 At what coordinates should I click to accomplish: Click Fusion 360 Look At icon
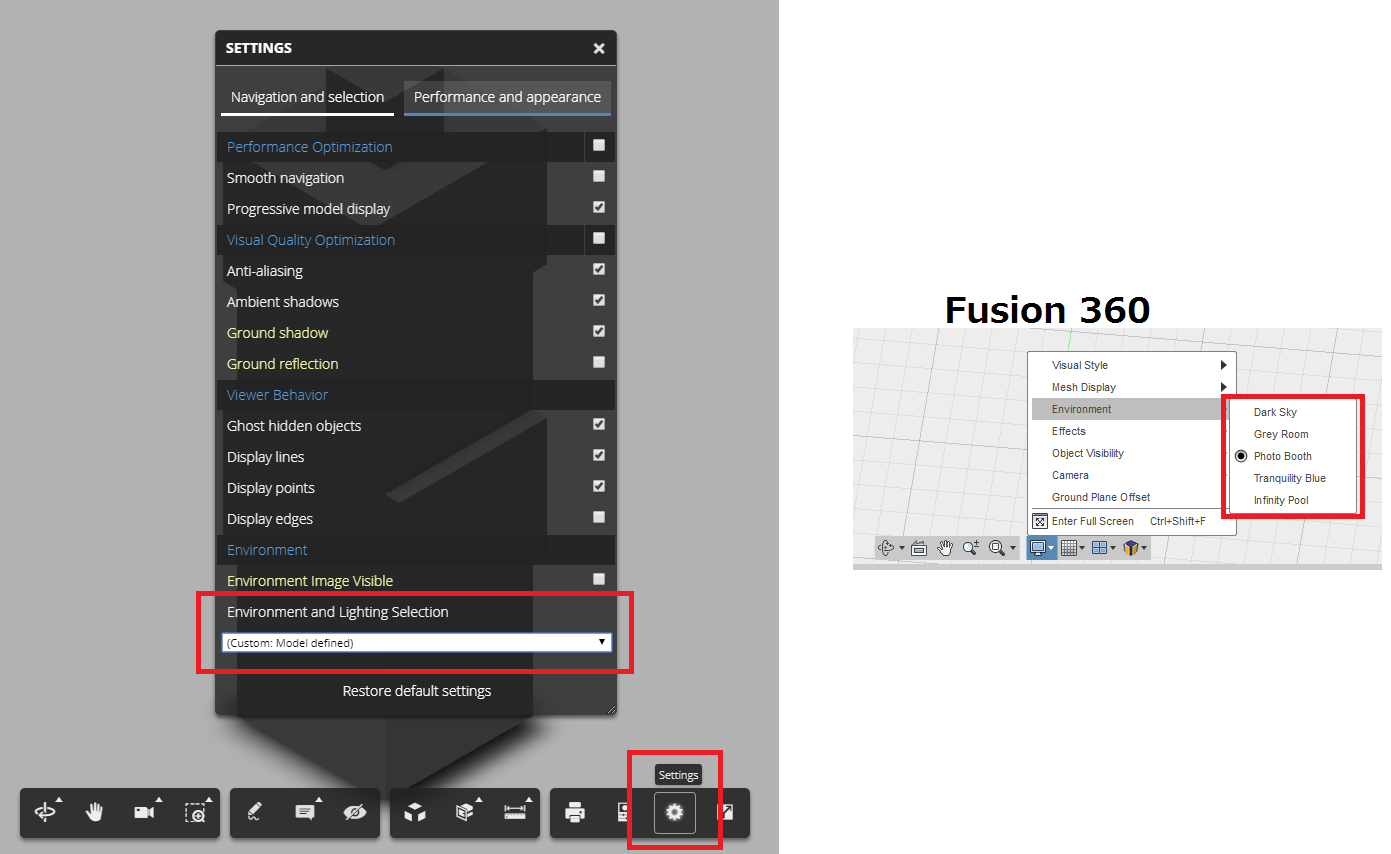[919, 548]
